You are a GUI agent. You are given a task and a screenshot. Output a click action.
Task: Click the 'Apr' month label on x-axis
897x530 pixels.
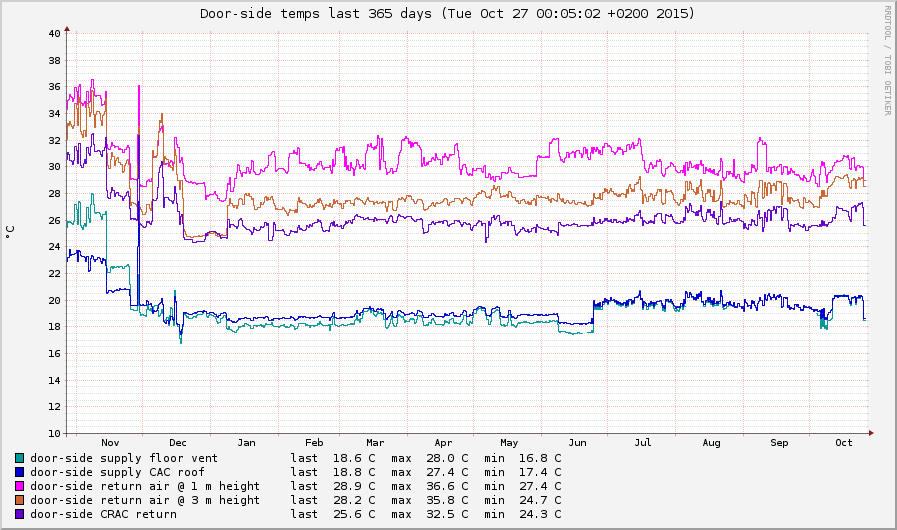pos(443,443)
